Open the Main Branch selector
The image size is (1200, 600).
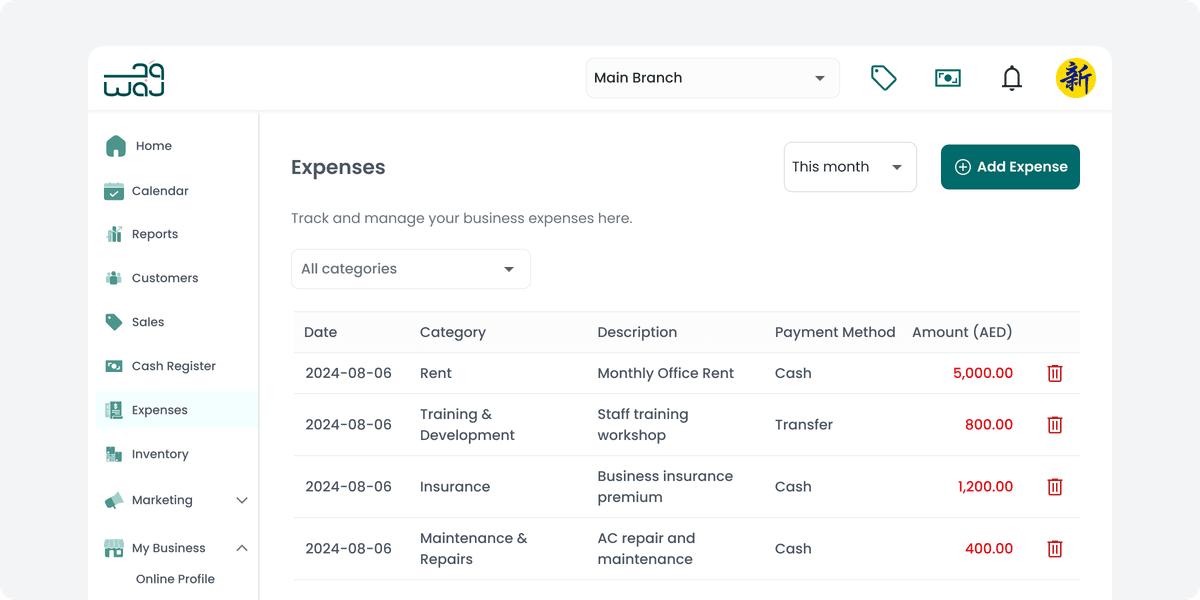(712, 77)
